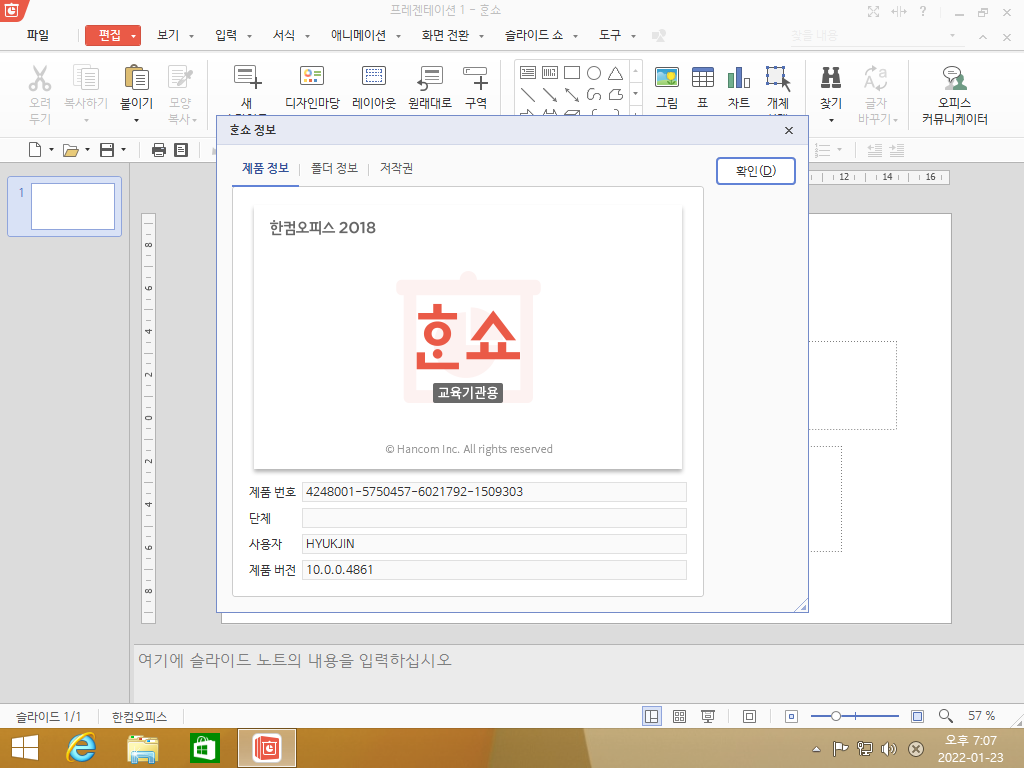1024x768 pixels.
Task: Open the Open-file dropdown arrow
Action: point(88,150)
